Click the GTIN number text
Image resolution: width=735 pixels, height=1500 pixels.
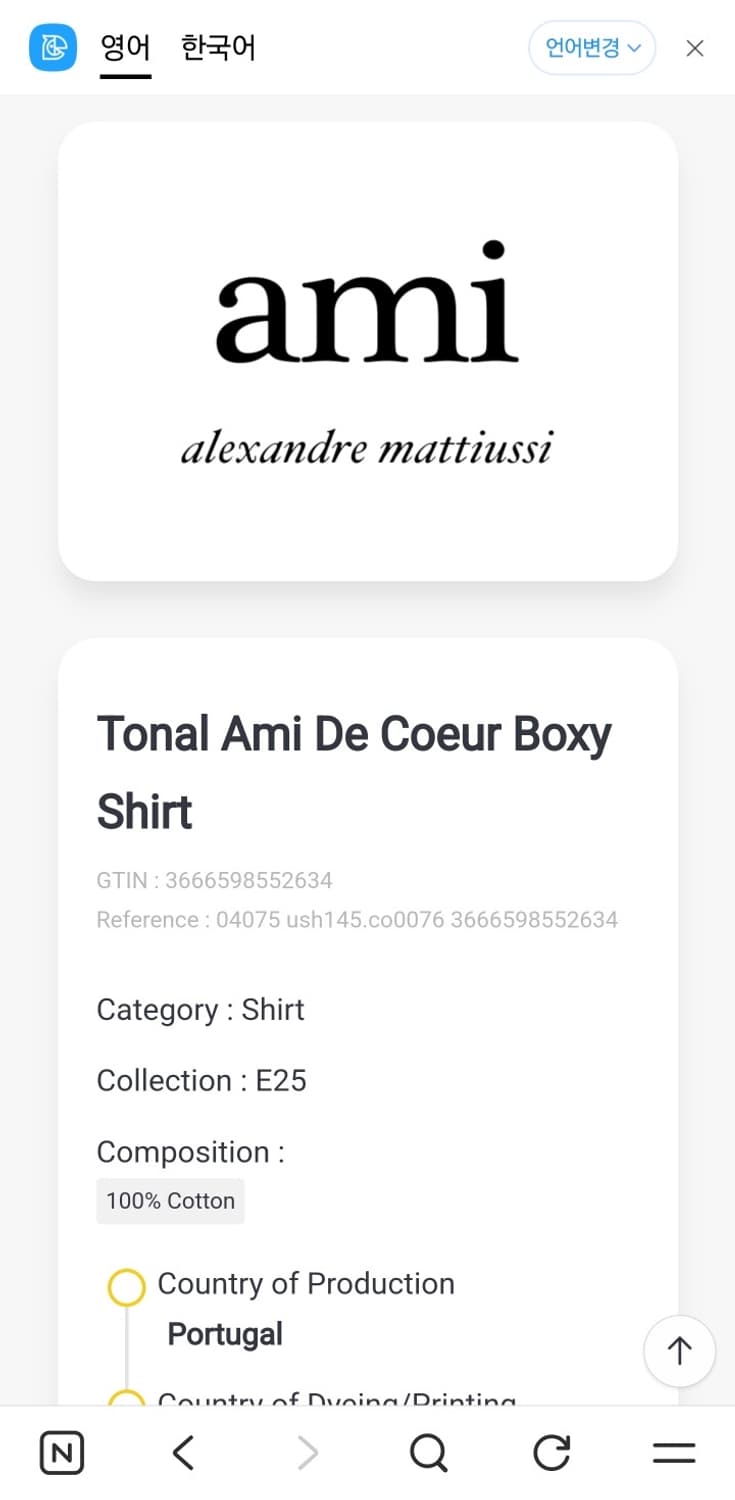click(x=214, y=880)
